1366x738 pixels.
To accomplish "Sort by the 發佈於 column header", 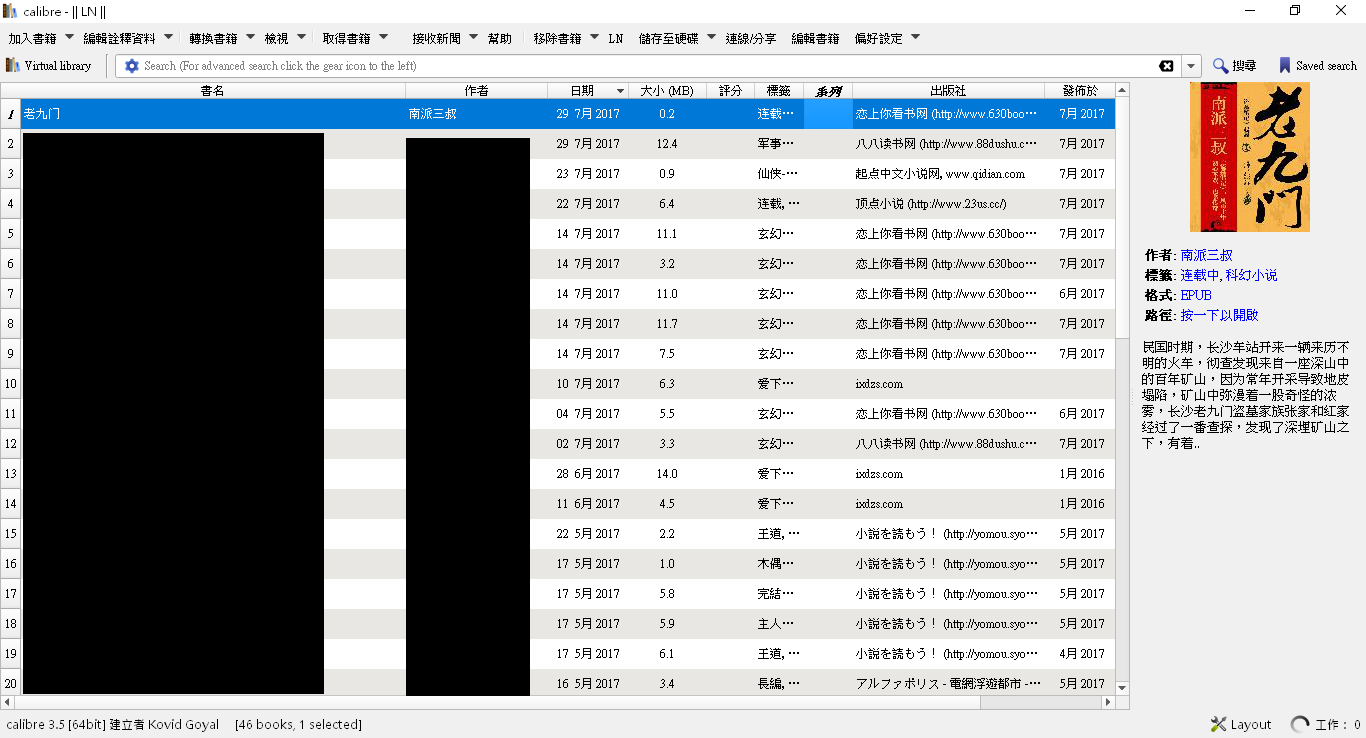I will point(1080,91).
